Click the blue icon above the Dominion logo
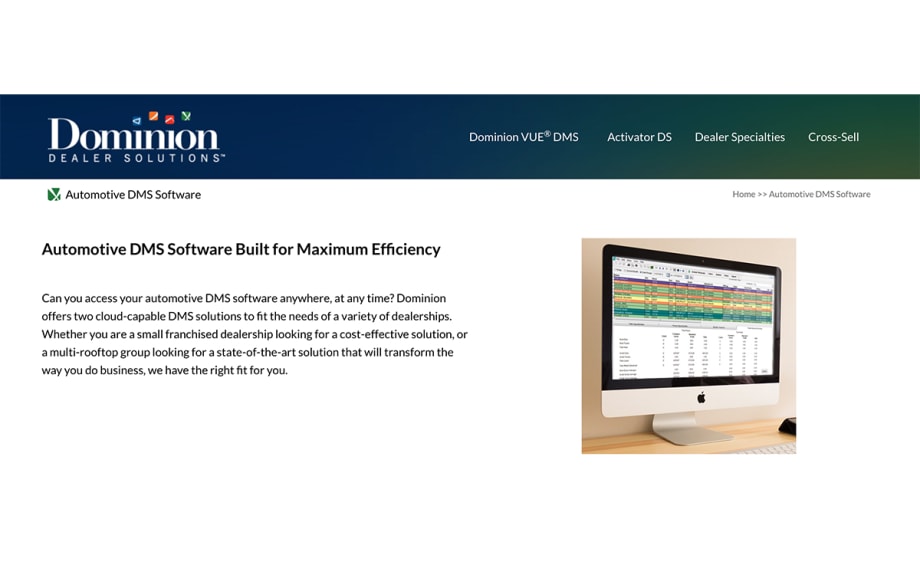 137,121
